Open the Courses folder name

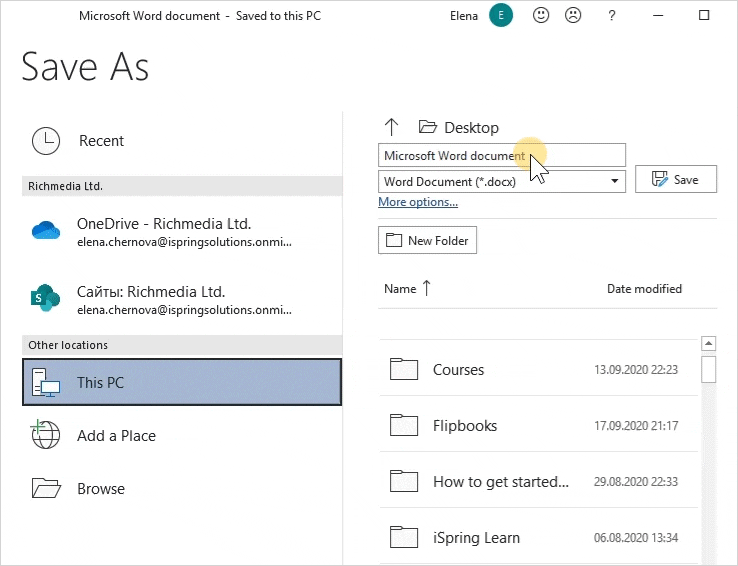click(458, 370)
